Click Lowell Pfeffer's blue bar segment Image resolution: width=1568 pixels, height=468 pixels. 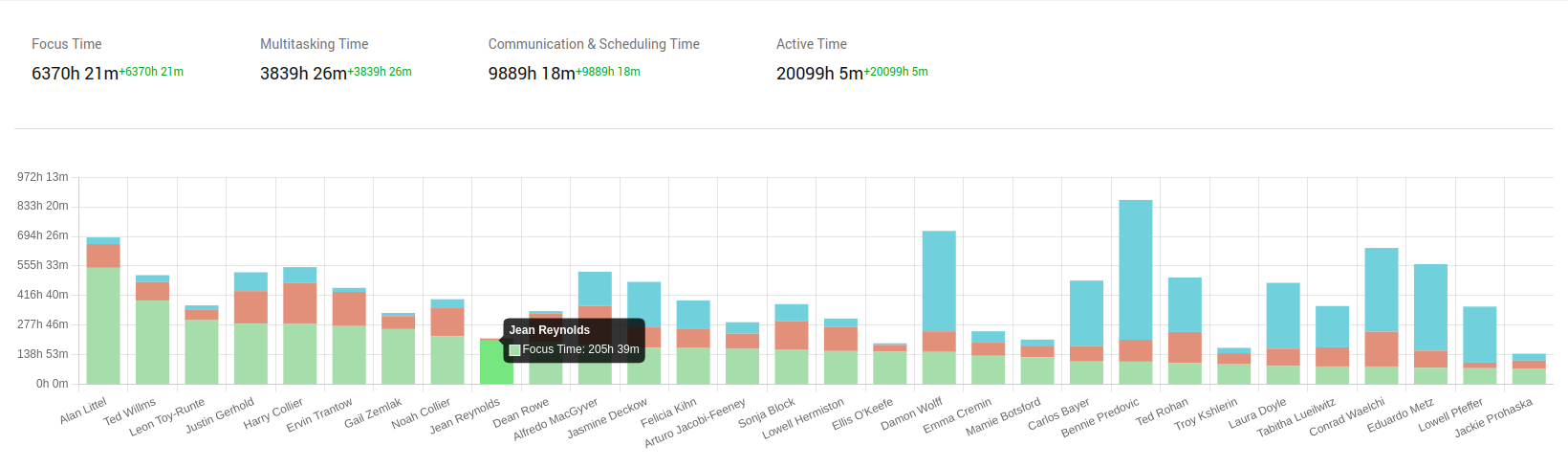tap(1480, 334)
